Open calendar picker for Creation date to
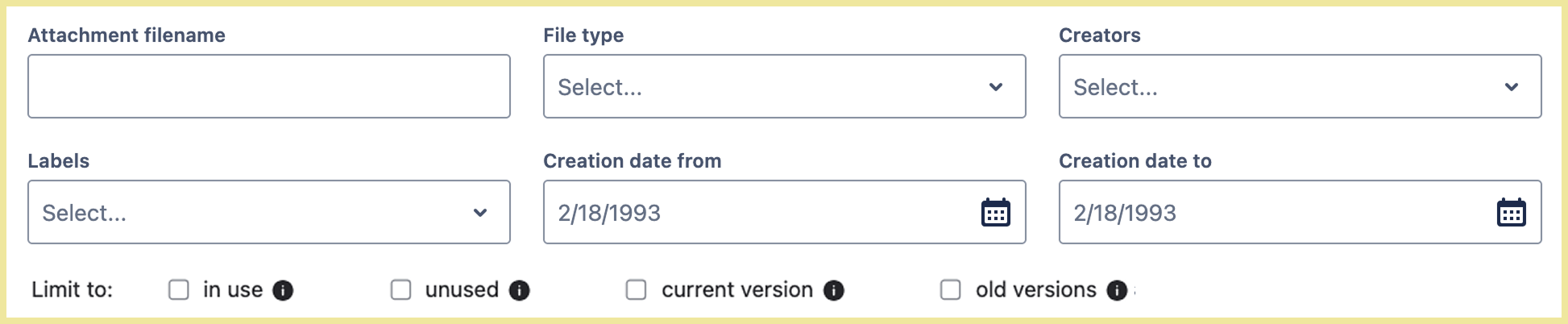1568x324 pixels. click(1511, 213)
